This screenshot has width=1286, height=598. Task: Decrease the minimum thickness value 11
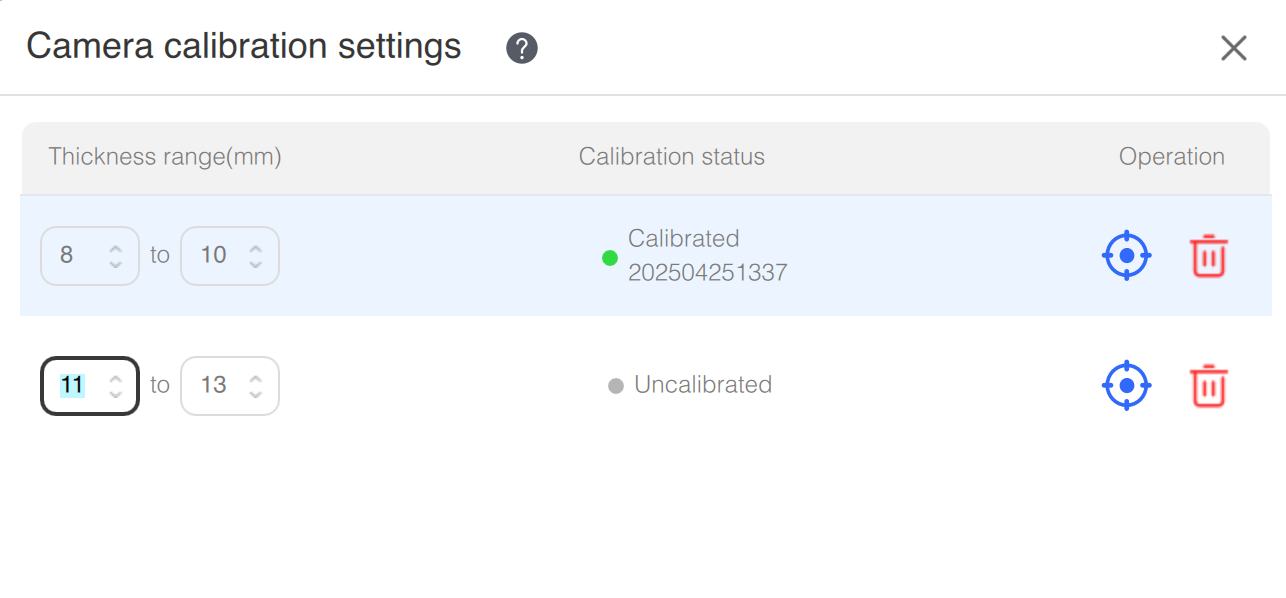tap(115, 394)
